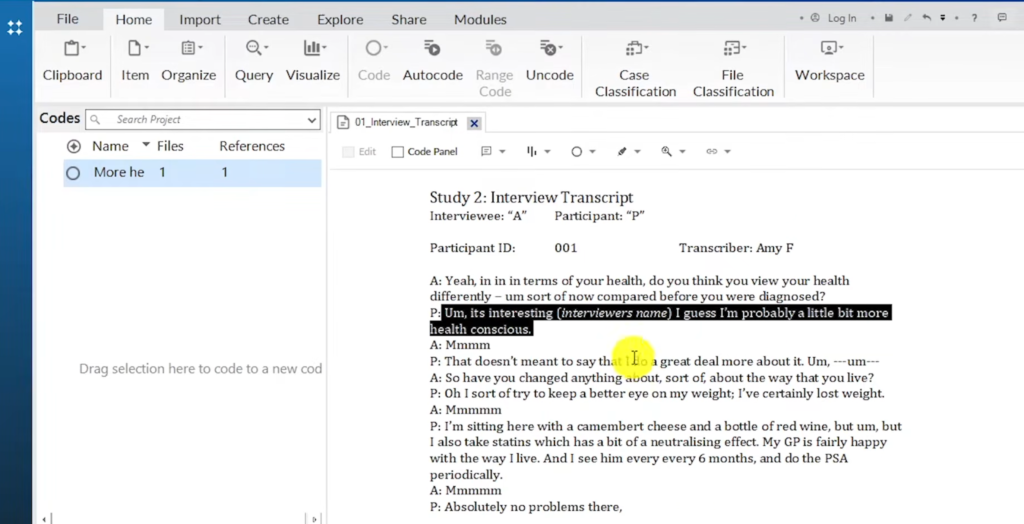The height and width of the screenshot is (524, 1024).
Task: Open the annotations dropdown arrow
Action: click(502, 152)
